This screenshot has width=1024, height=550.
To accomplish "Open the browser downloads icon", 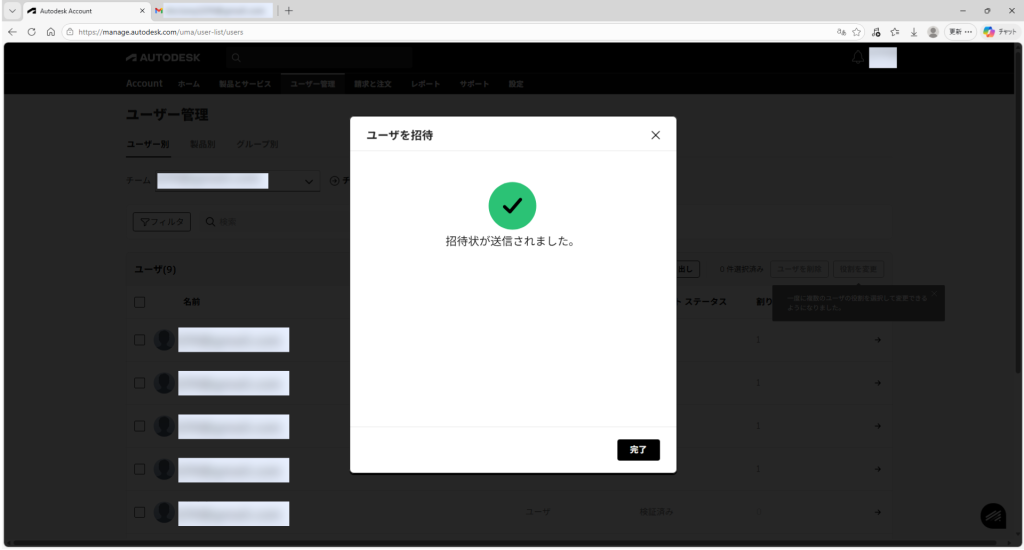I will 913,32.
